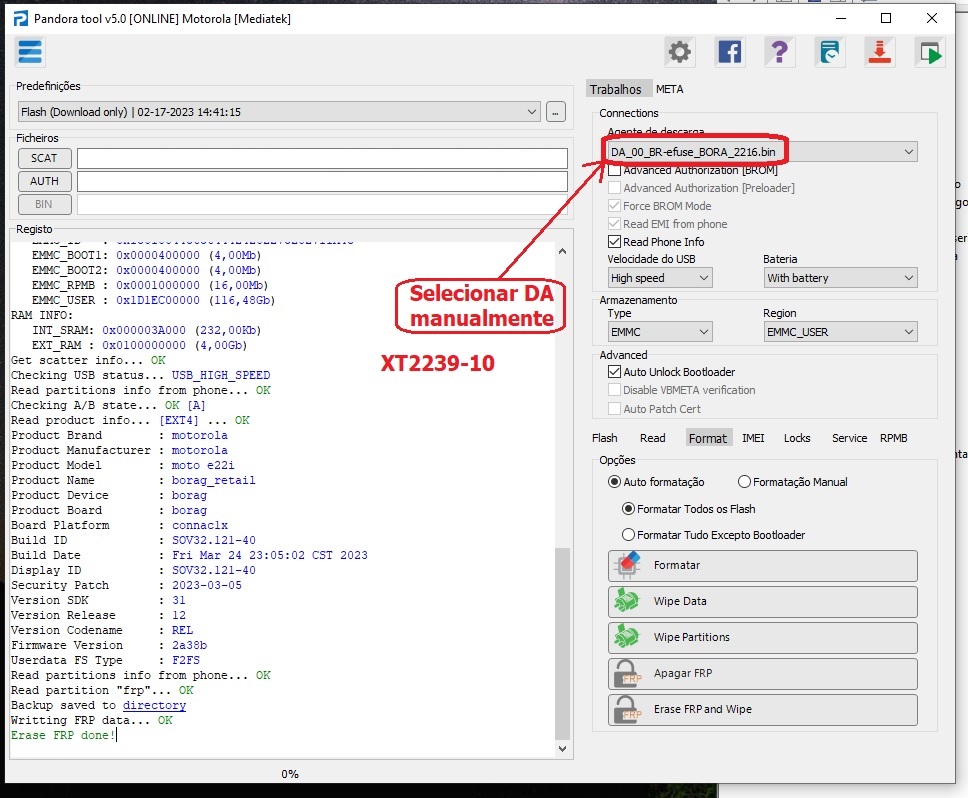Click 'Erase FRP done!' log line
This screenshot has width=968, height=798.
click(63, 735)
